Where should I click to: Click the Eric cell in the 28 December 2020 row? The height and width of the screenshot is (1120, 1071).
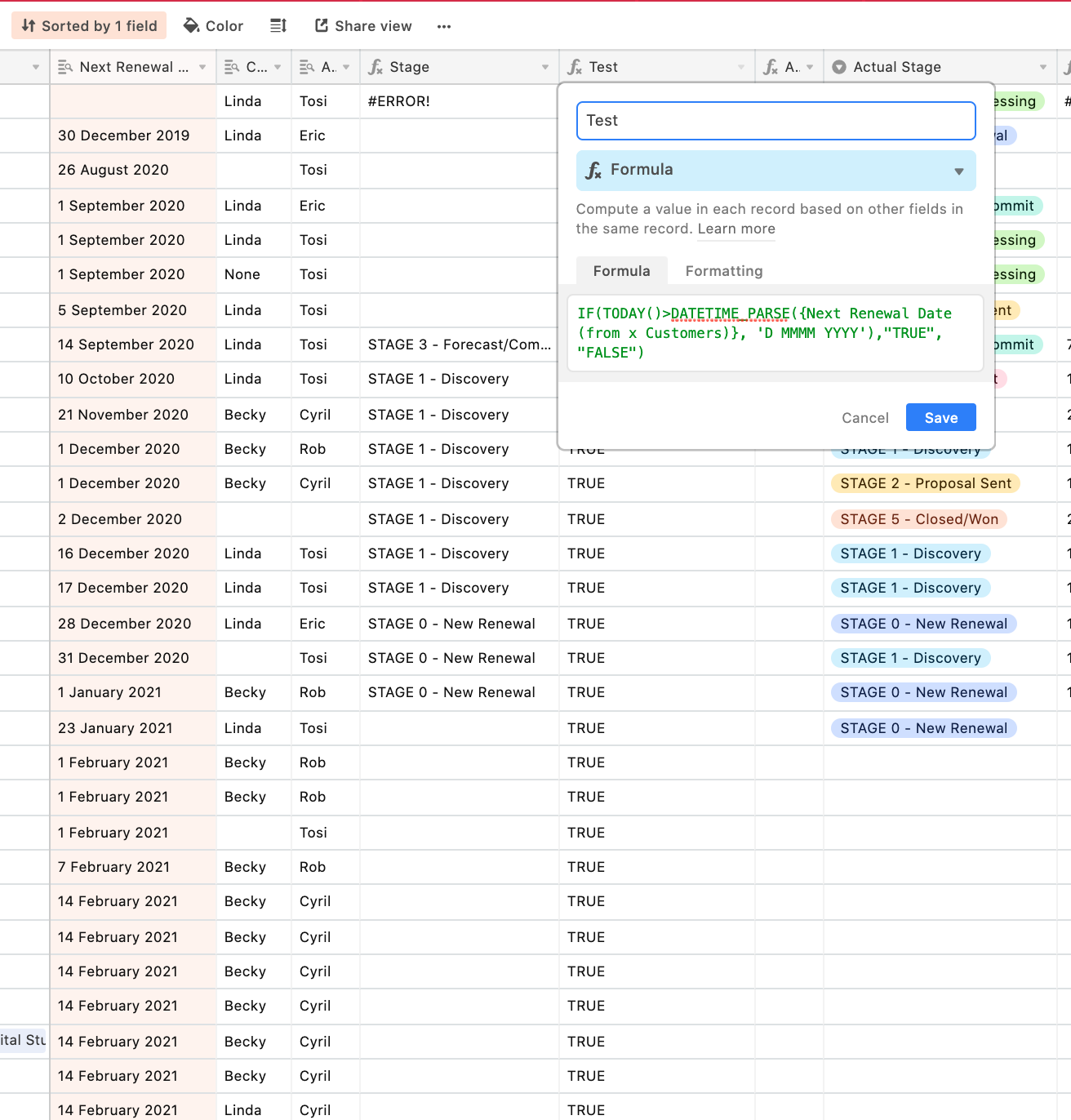pos(325,624)
